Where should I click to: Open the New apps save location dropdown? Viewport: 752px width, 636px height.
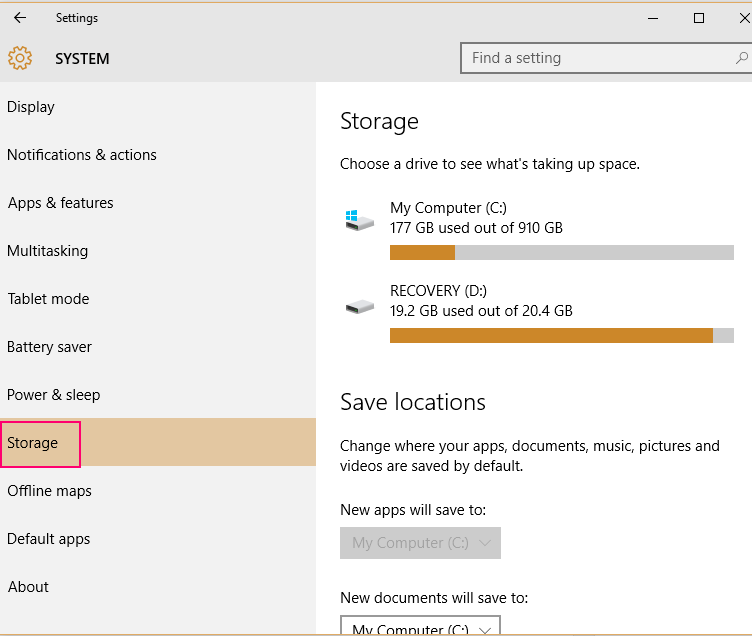coord(420,543)
